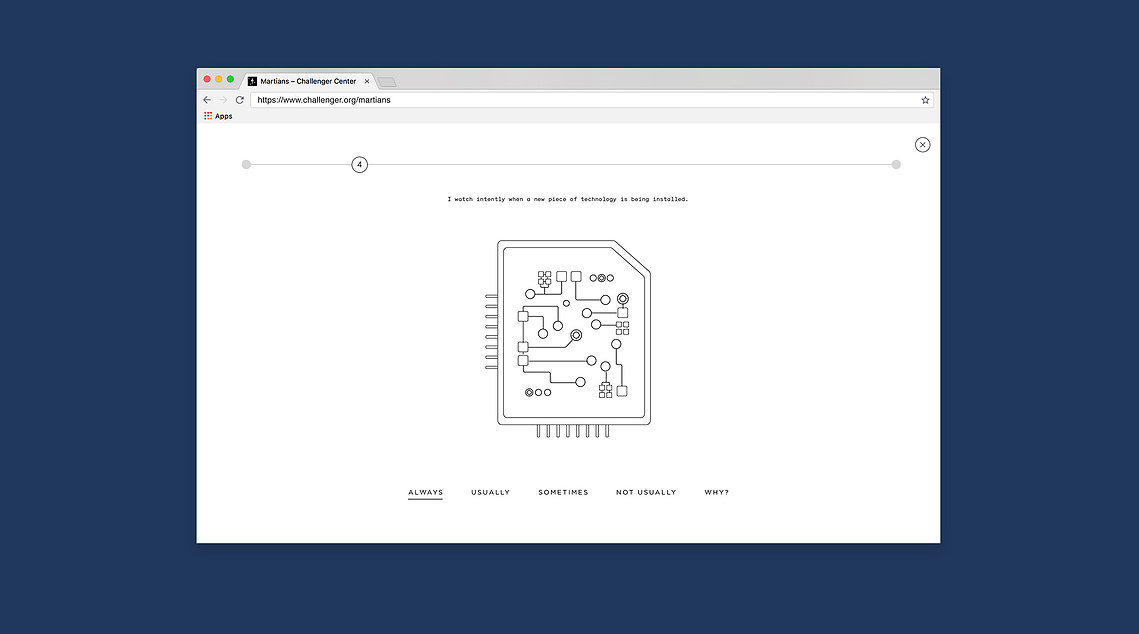
Task: Click the browser back arrow
Action: coord(207,100)
